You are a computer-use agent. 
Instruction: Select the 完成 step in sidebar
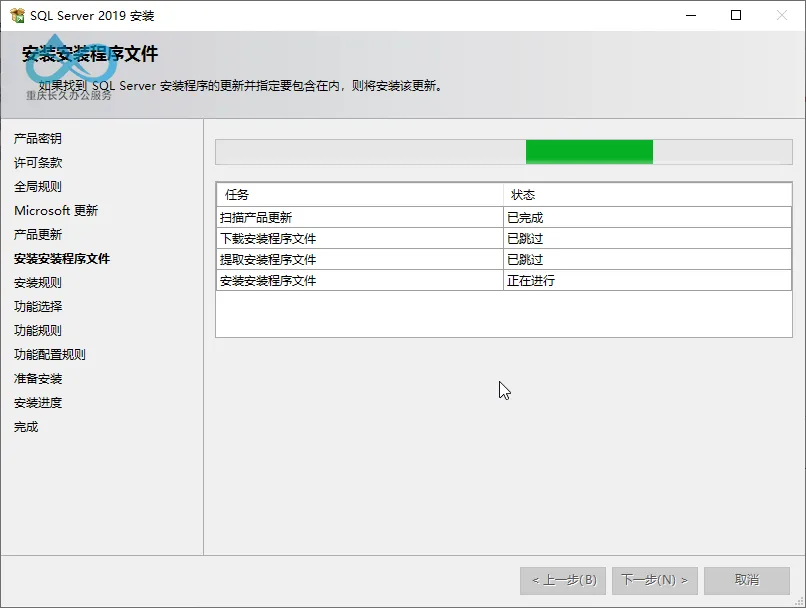click(x=26, y=427)
